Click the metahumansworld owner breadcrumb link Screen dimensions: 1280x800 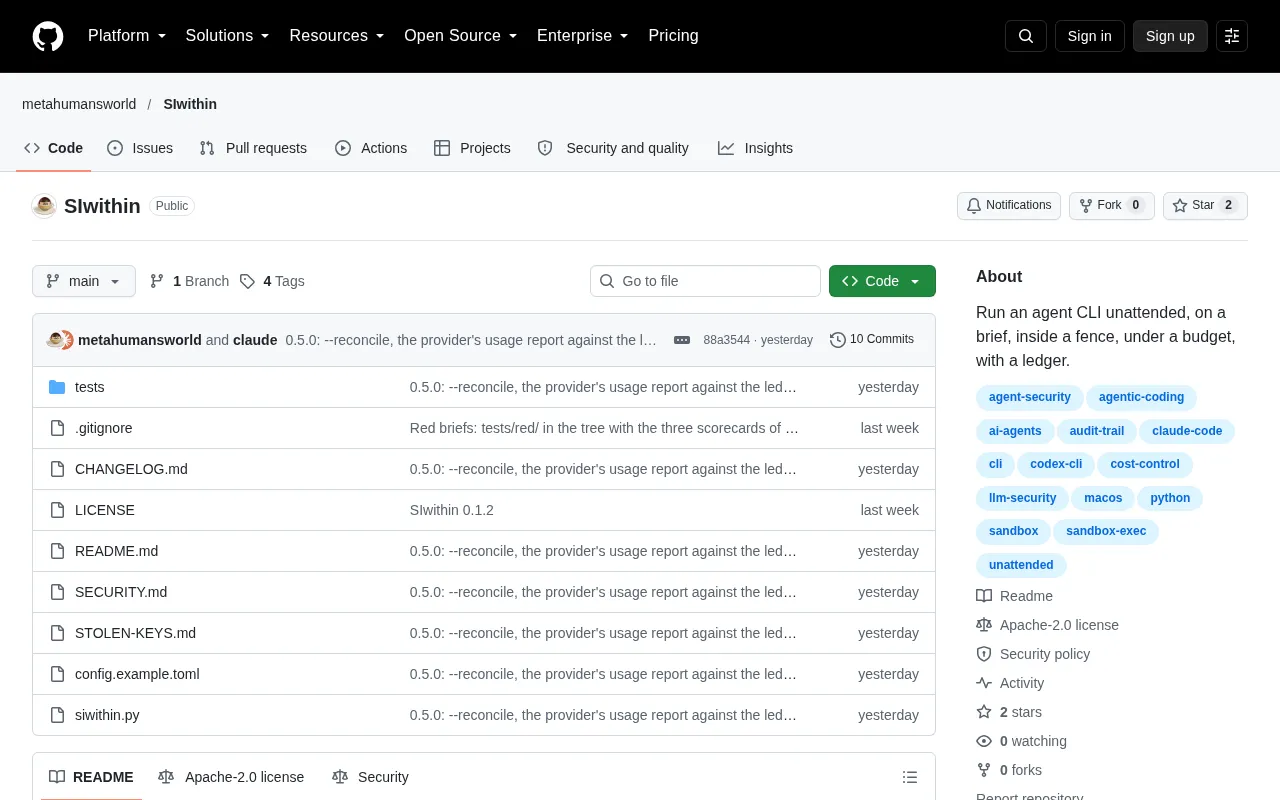click(x=79, y=104)
